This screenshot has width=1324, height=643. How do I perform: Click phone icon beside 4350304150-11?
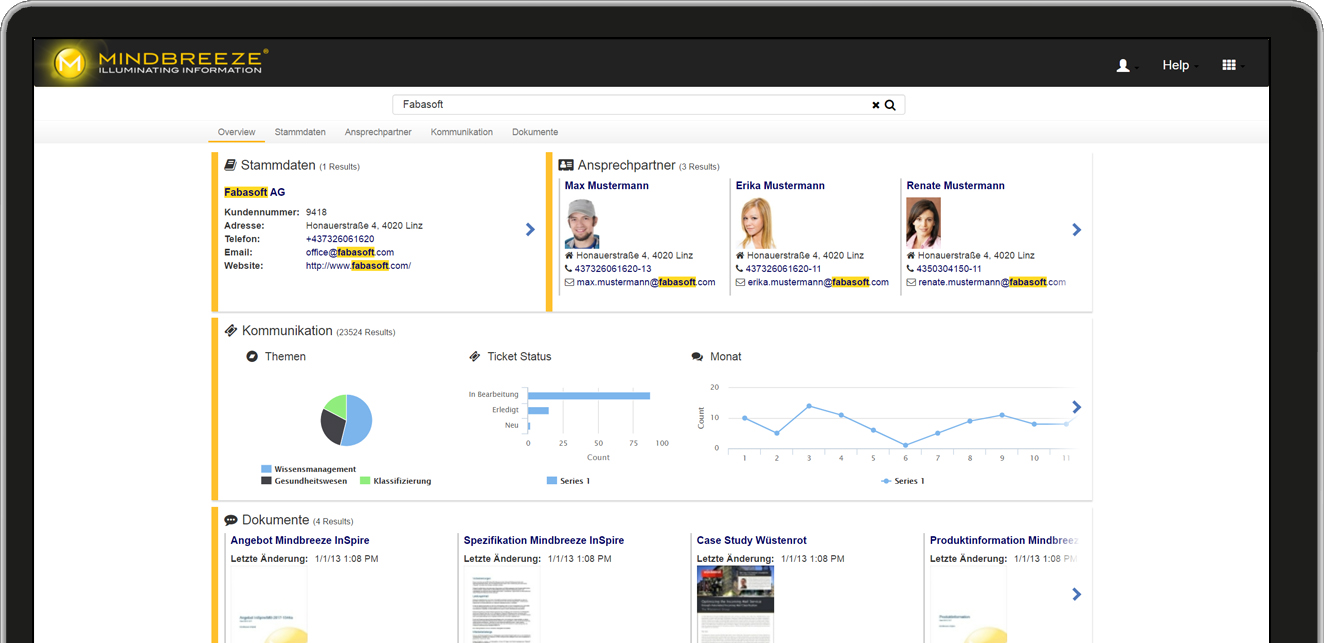tap(911, 269)
